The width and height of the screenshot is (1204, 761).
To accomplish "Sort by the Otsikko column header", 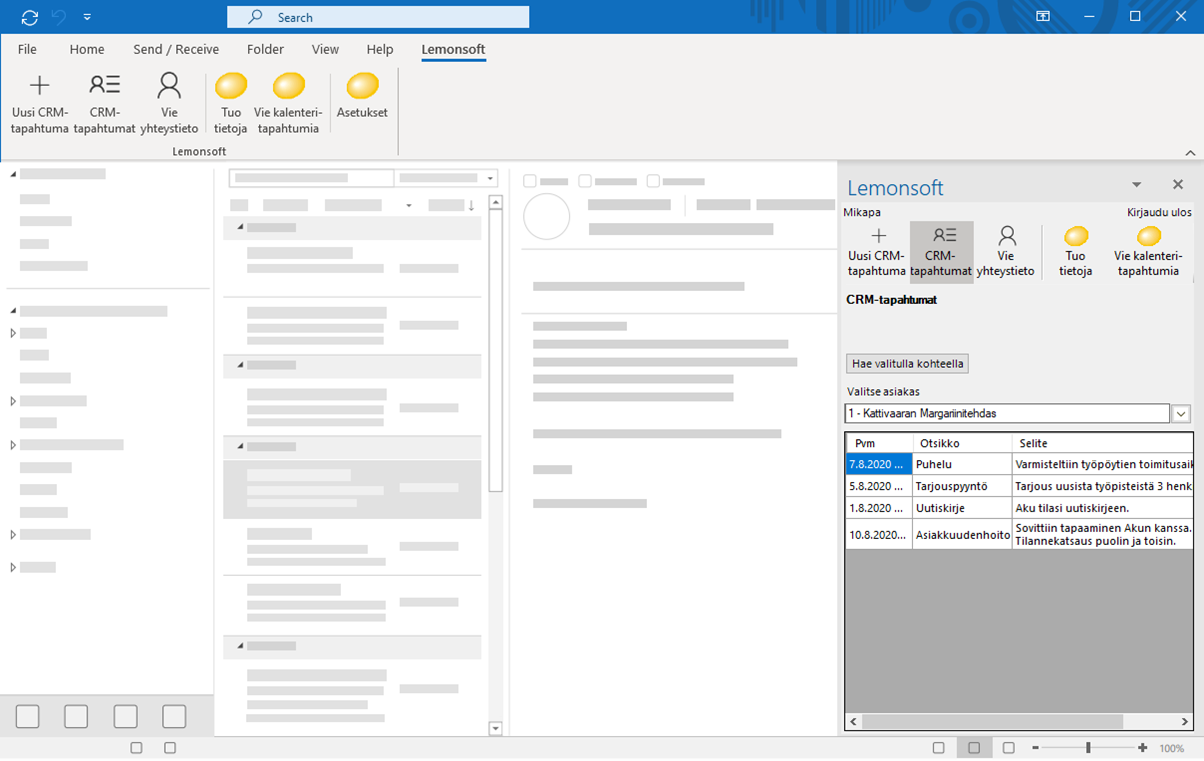I will click(960, 443).
